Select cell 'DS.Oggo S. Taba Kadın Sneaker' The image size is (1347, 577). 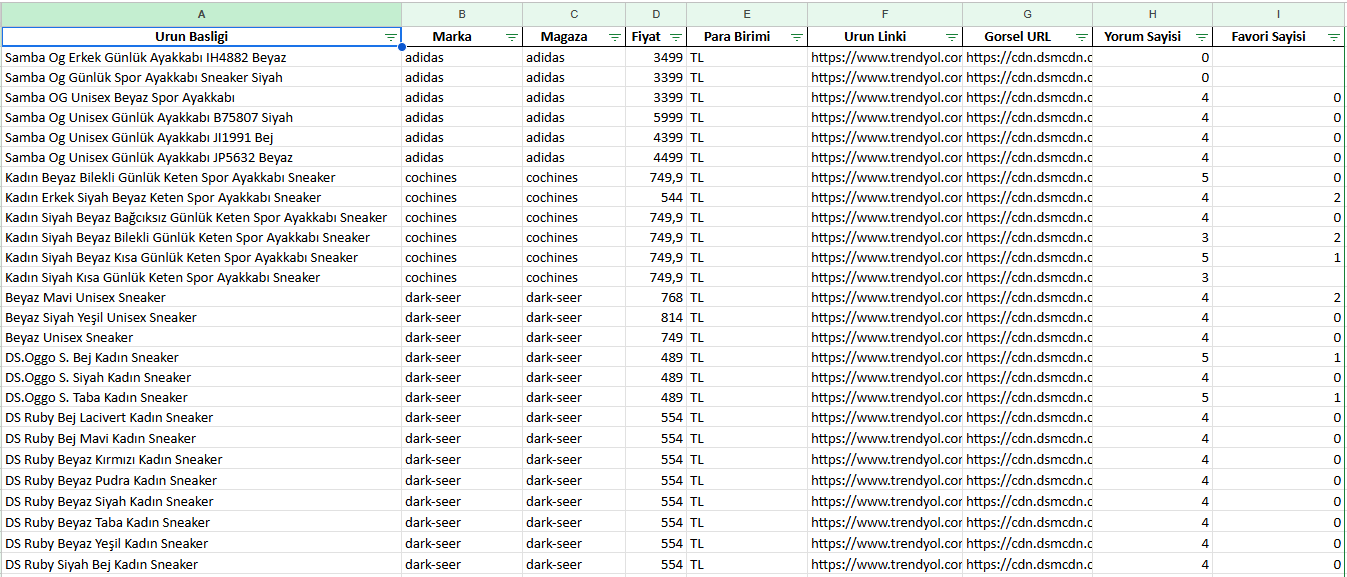(x=202, y=397)
